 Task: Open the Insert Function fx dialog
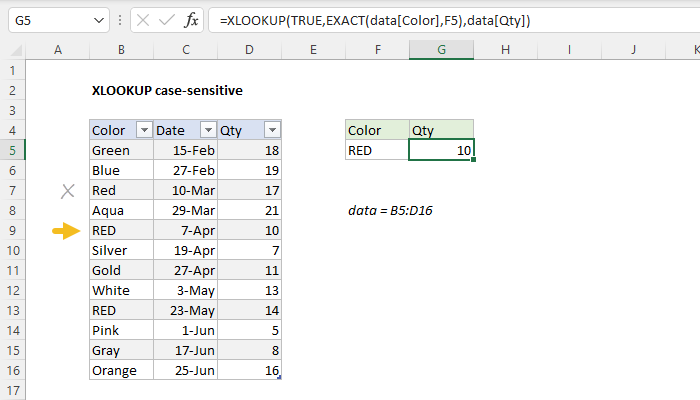pos(191,21)
